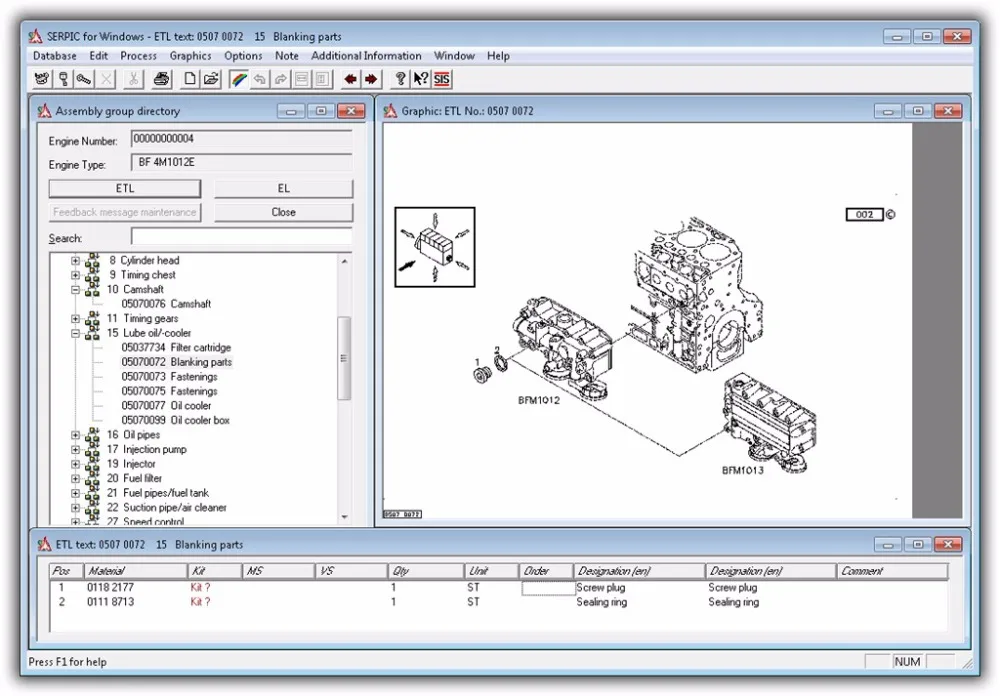
Task: Expand the 11 Timing gears node
Action: pos(75,318)
